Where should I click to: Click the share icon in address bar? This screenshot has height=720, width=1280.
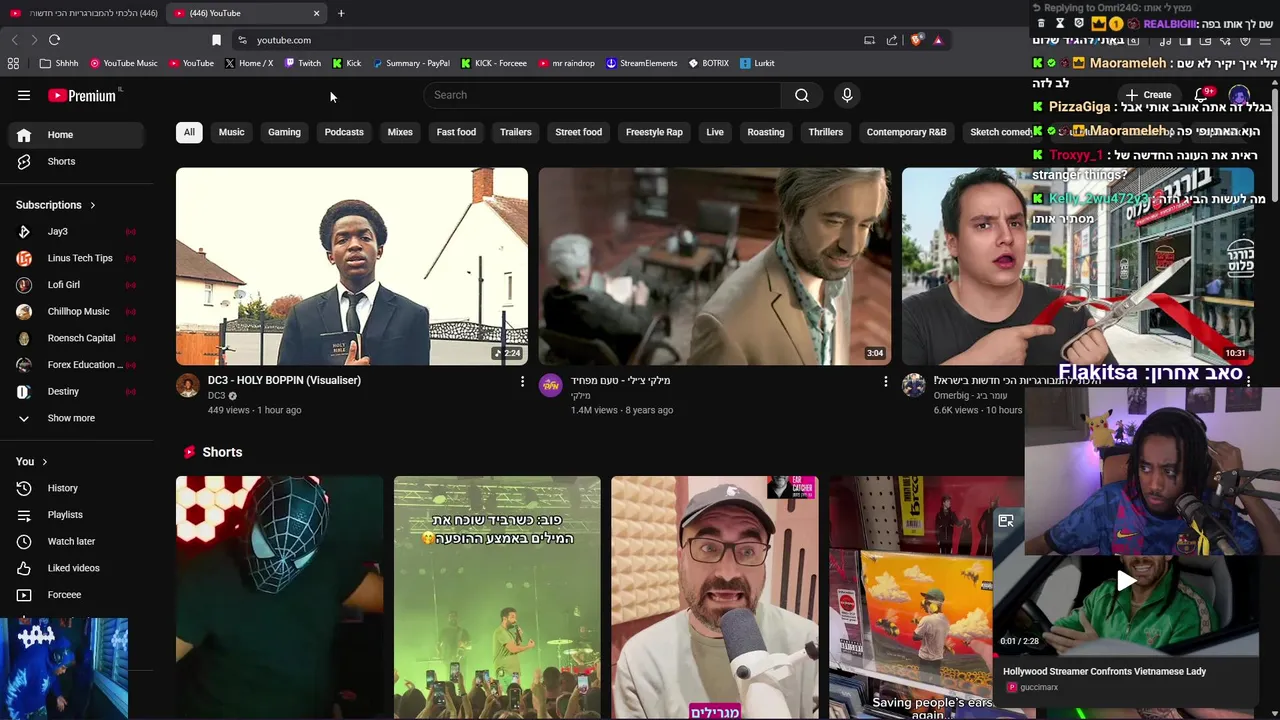tap(892, 40)
